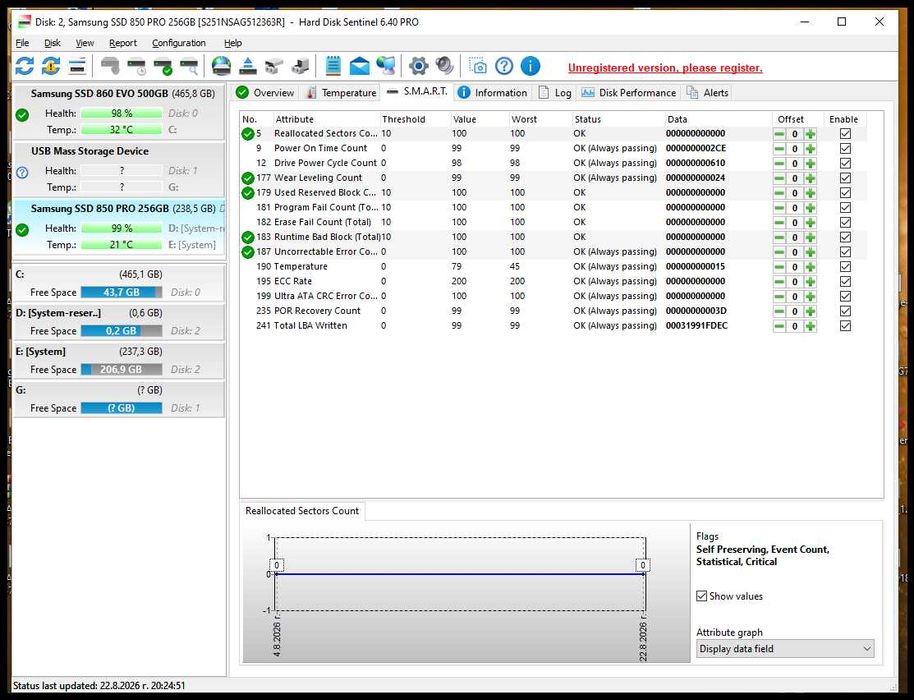This screenshot has height=700, width=914.
Task: Click the green plus in POR Recovery Count row
Action: tap(810, 311)
